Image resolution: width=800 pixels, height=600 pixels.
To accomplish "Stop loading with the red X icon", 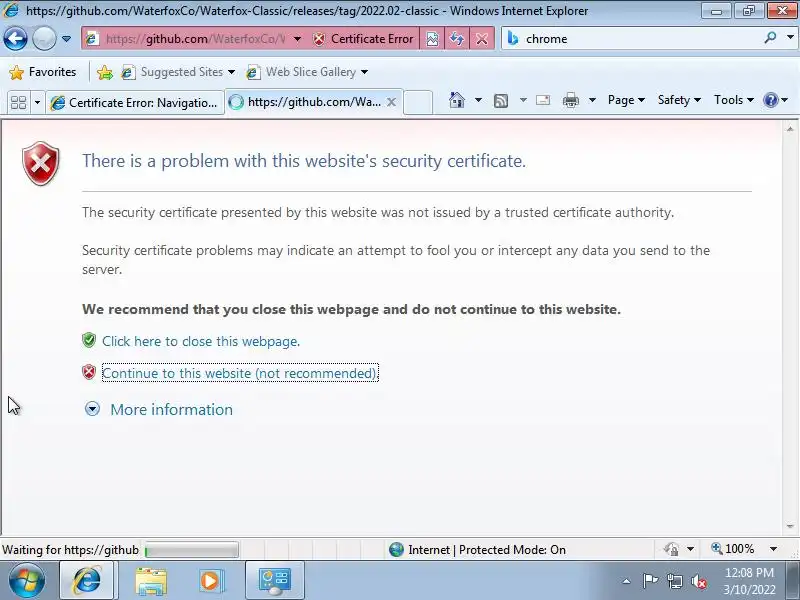I will 482,39.
